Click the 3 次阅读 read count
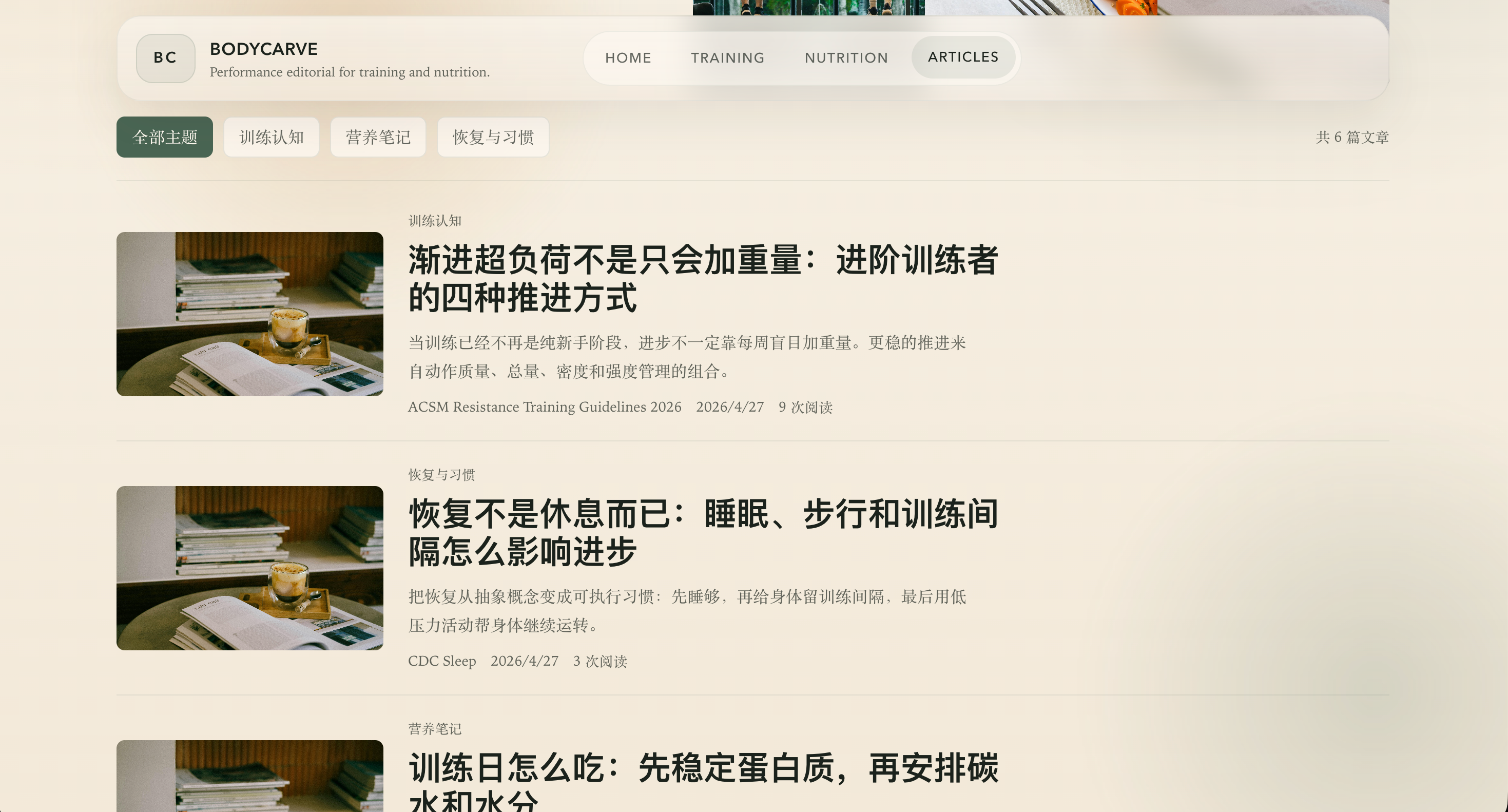Screen dimensions: 1508x812 pyautogui.click(x=600, y=661)
